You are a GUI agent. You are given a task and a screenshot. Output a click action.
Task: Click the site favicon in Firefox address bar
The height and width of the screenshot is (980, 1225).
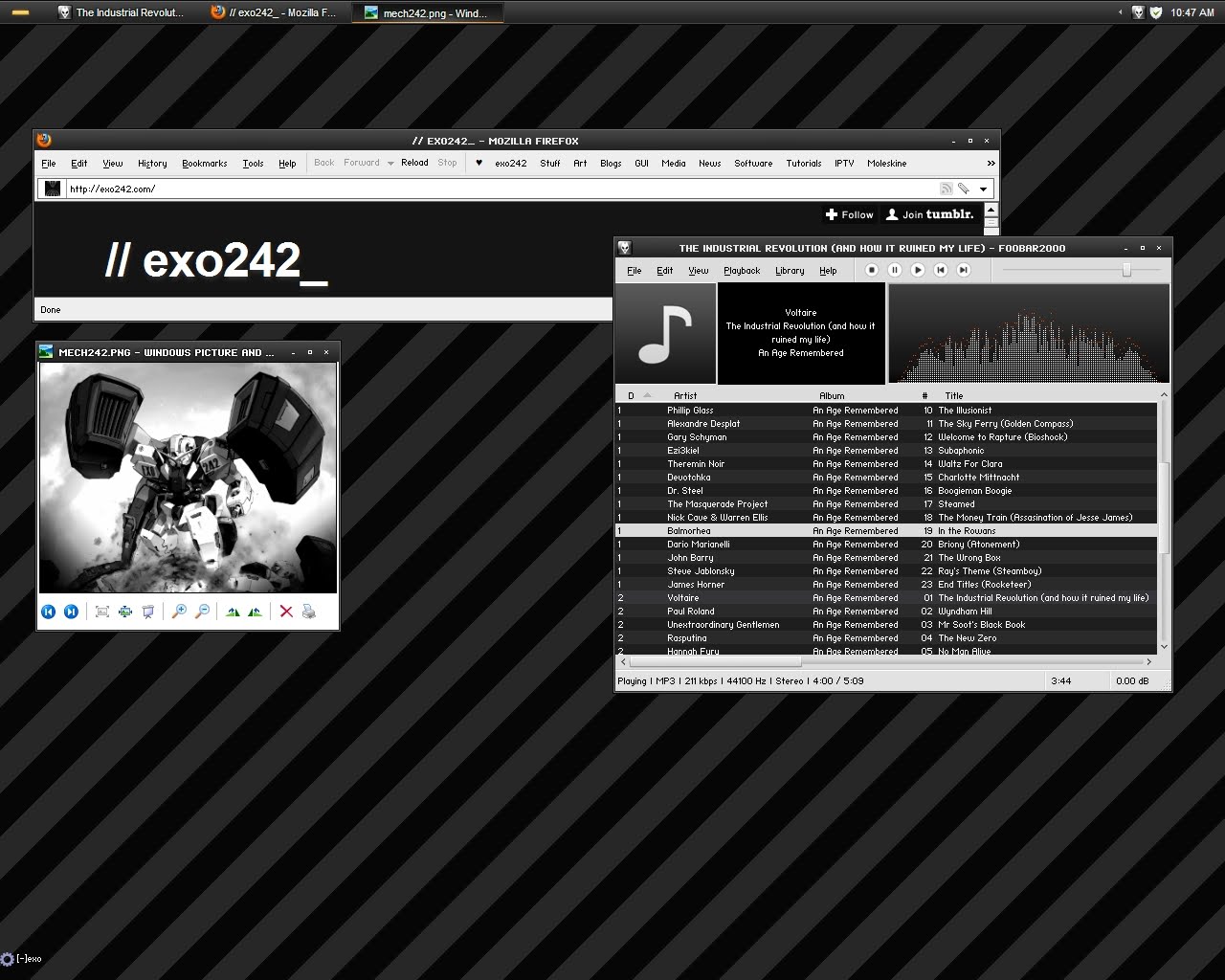pos(53,189)
